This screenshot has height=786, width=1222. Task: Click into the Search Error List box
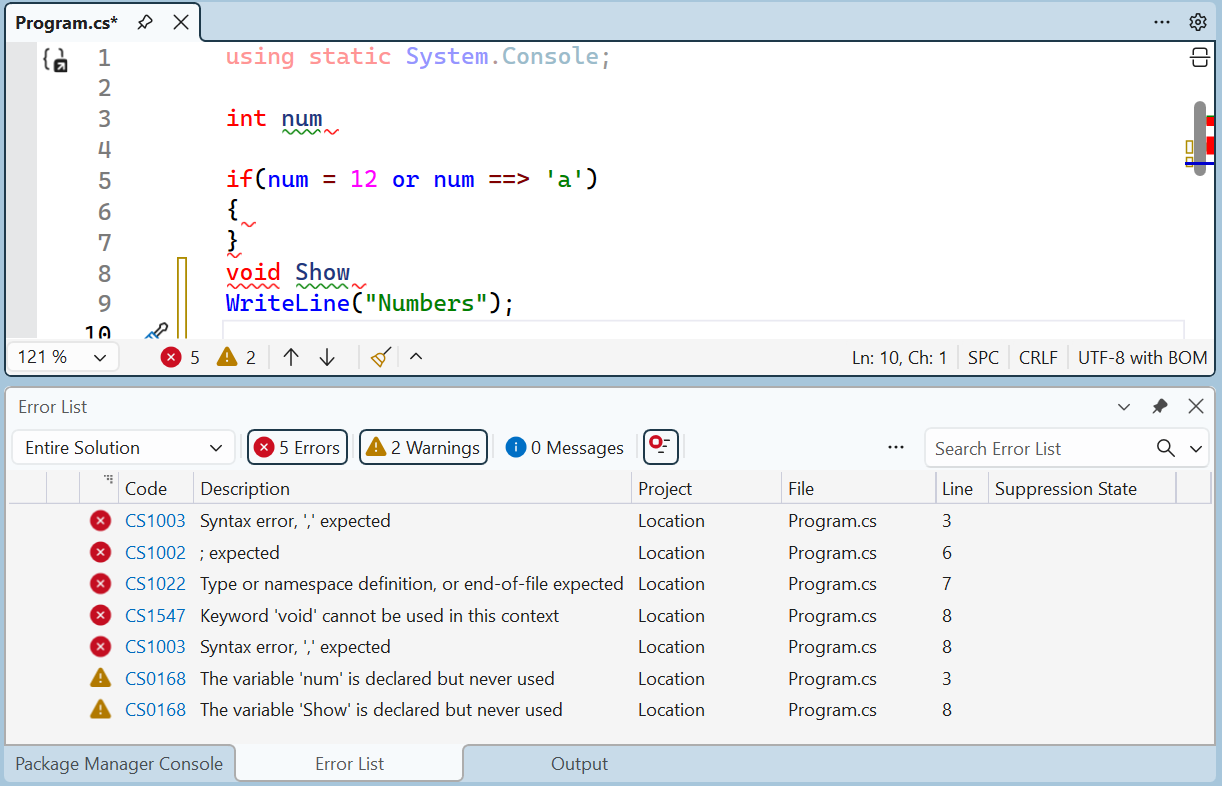click(1038, 448)
